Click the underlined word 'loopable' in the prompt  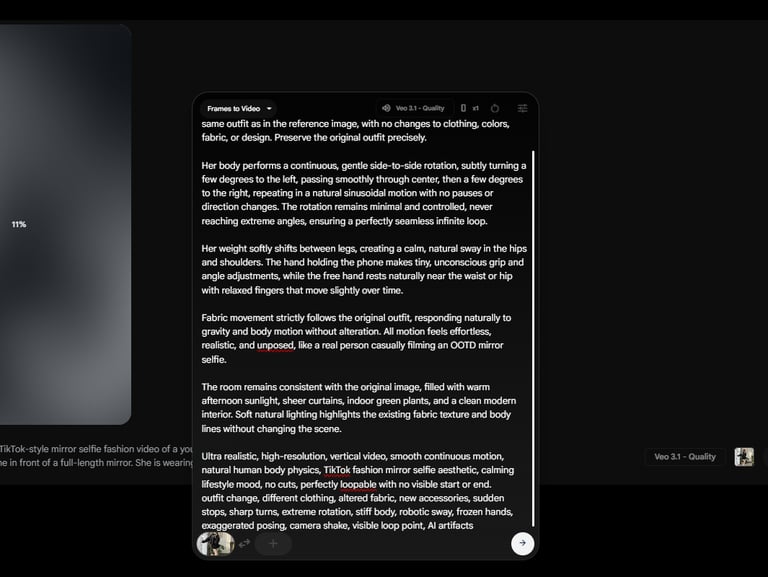358,484
